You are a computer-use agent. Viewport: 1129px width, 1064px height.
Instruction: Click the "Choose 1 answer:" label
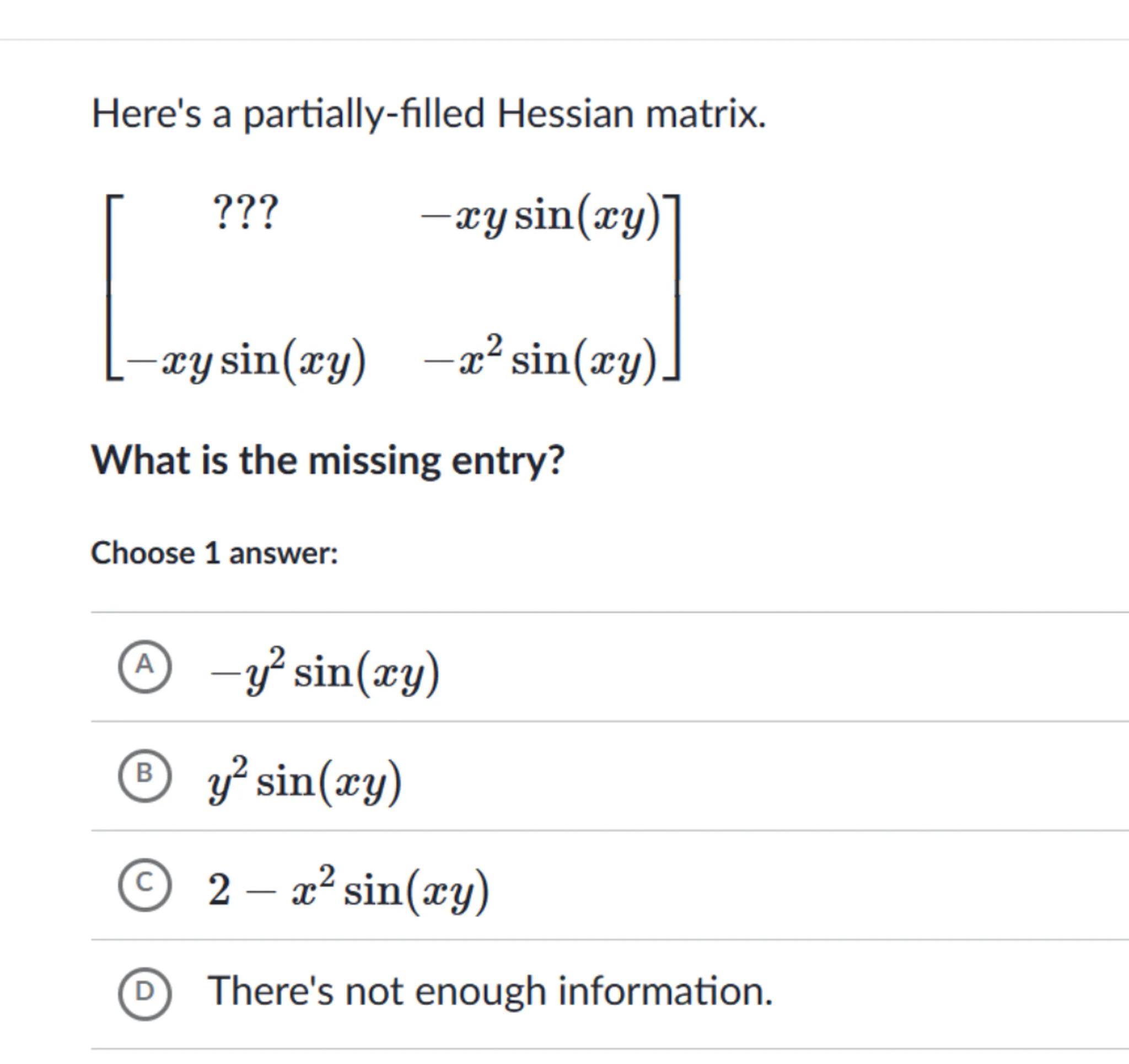(214, 554)
